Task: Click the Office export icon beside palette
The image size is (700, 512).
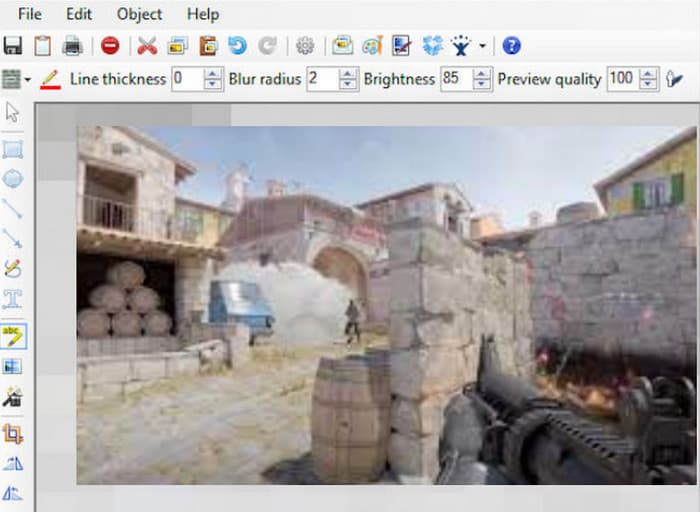Action: click(x=402, y=46)
